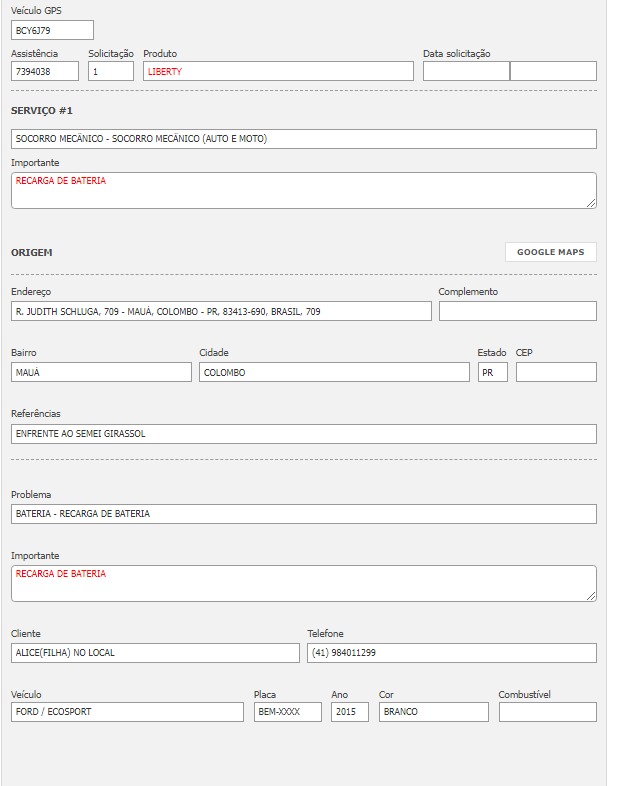Select the Telefone field
Viewport: 632px width, 786px height.
click(451, 653)
